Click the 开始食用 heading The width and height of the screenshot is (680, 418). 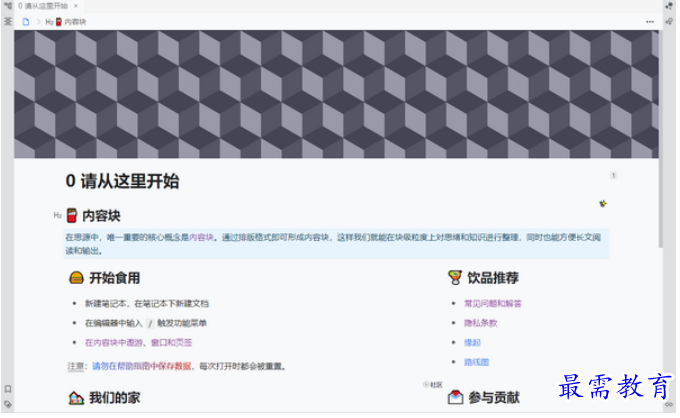tap(115, 279)
